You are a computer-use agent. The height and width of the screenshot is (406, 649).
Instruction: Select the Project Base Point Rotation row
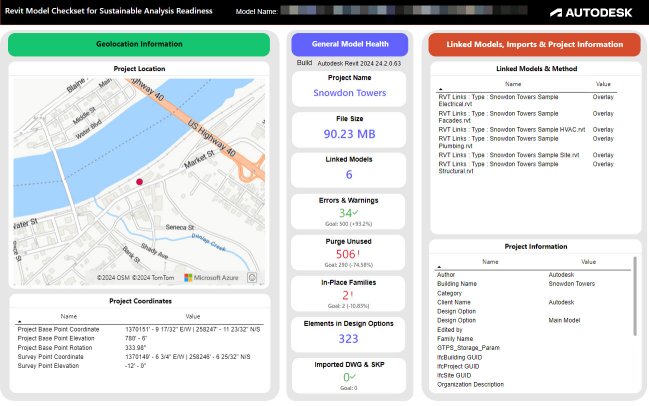tap(139, 348)
